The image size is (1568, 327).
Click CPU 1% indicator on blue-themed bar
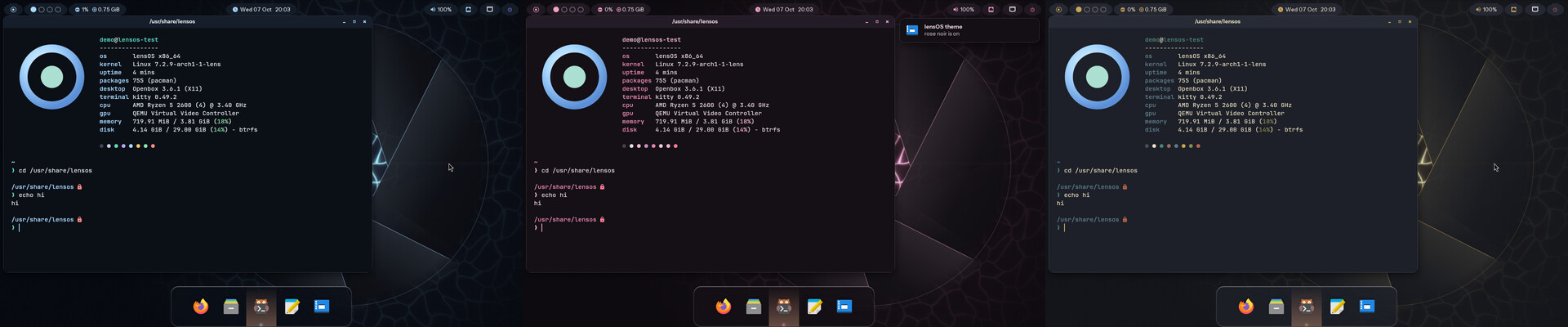click(82, 10)
